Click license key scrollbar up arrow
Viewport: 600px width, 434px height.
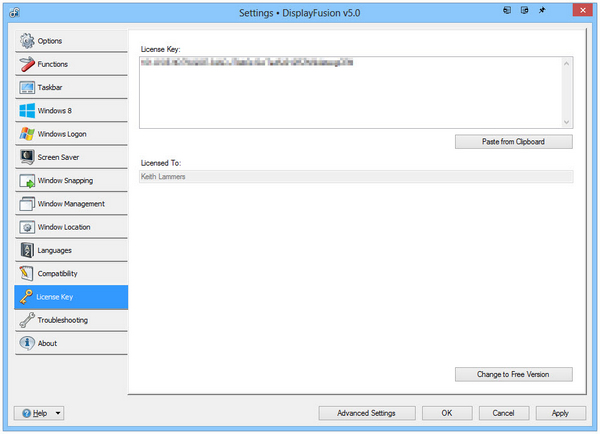[566, 64]
